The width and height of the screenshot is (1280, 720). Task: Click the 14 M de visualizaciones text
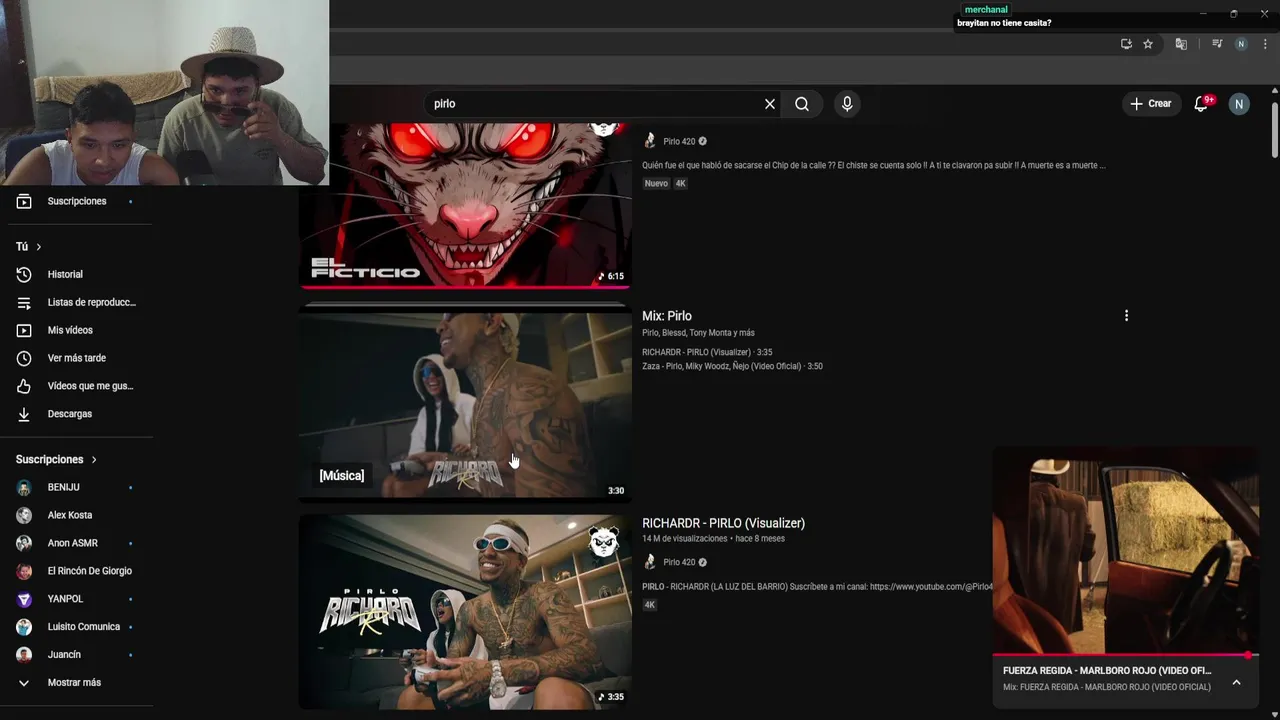(685, 539)
